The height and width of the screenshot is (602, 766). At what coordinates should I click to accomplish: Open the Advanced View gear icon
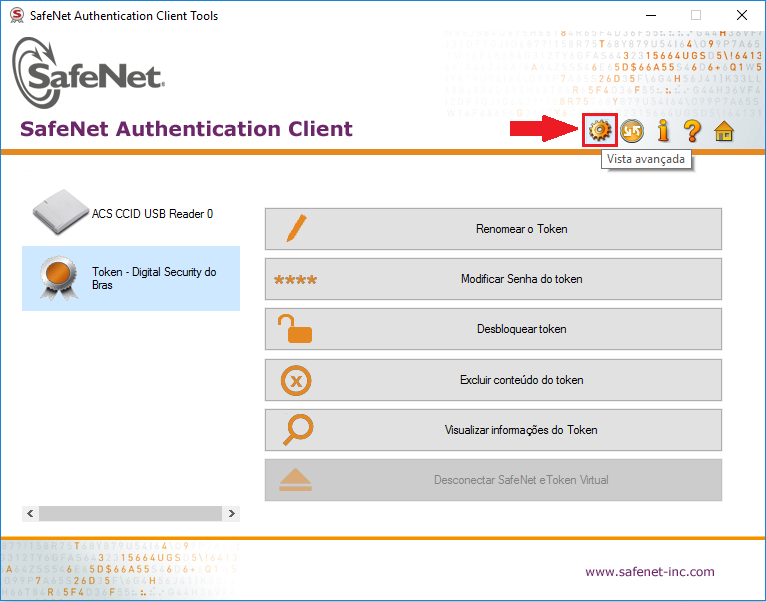pos(599,130)
